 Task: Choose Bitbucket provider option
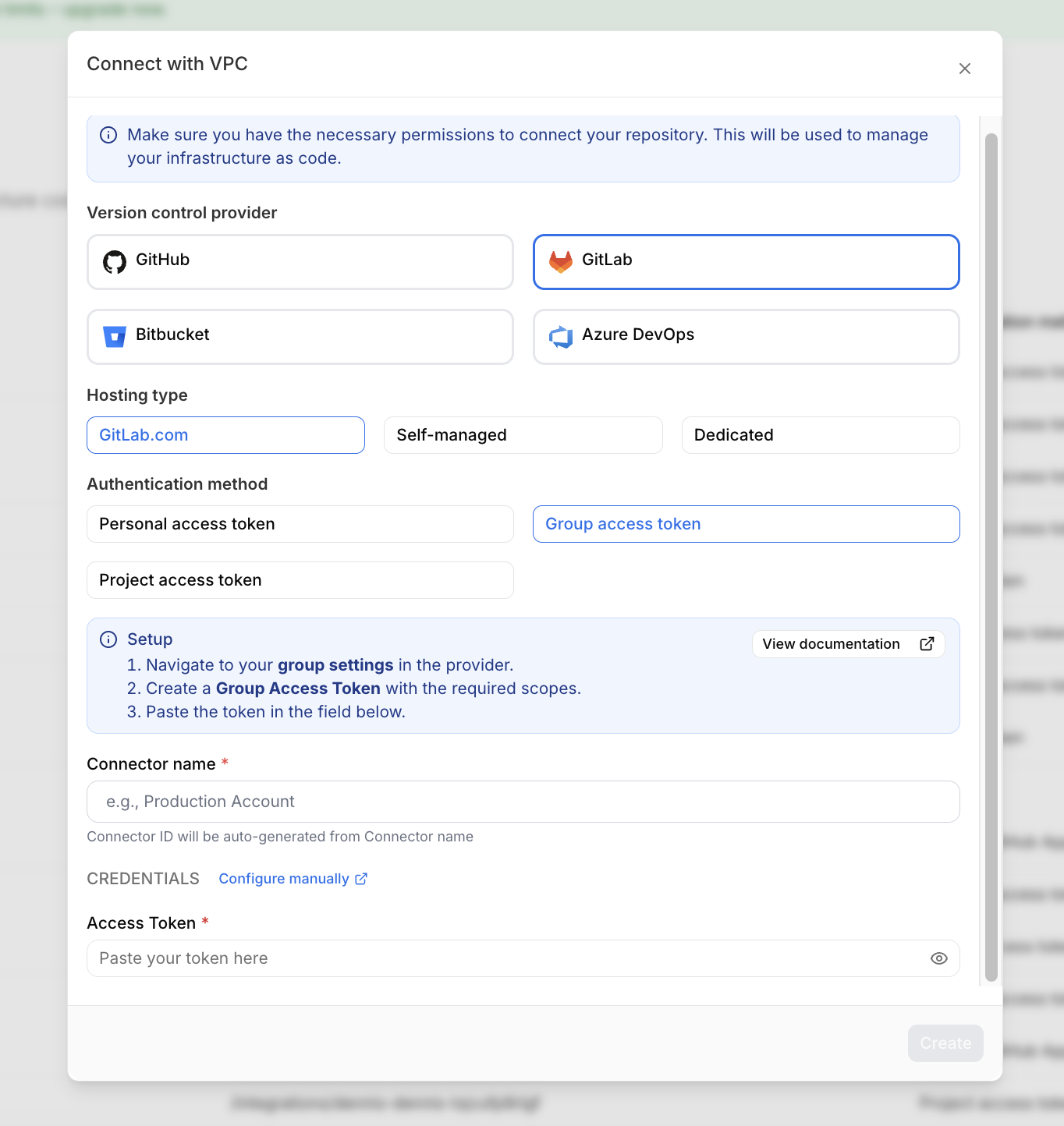[x=300, y=336]
